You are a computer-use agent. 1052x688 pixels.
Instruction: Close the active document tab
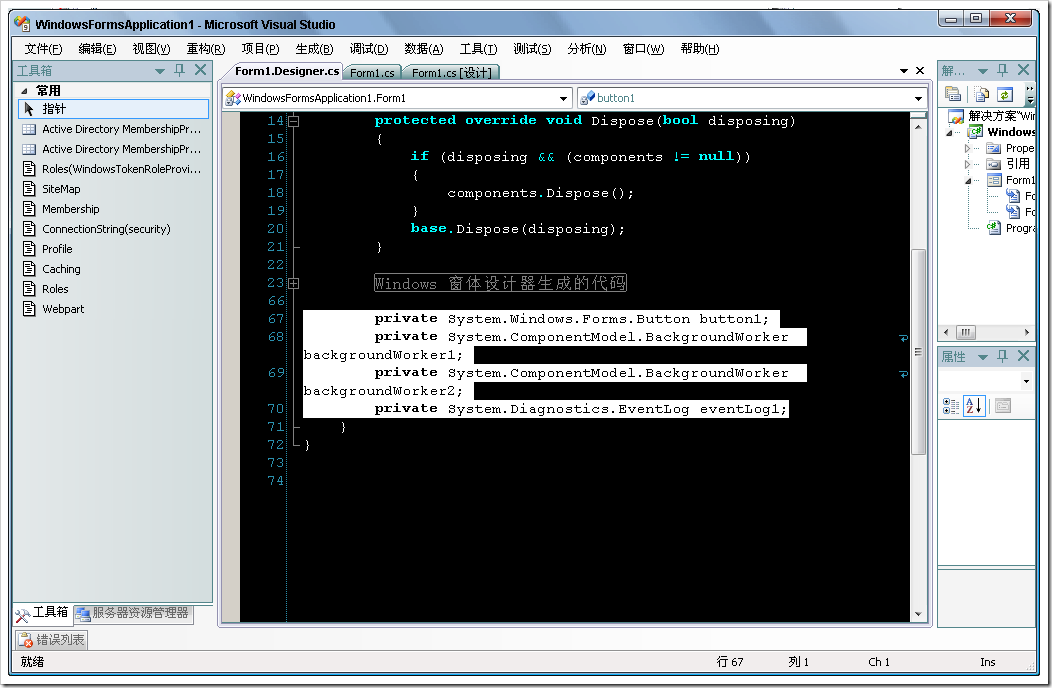(x=920, y=70)
